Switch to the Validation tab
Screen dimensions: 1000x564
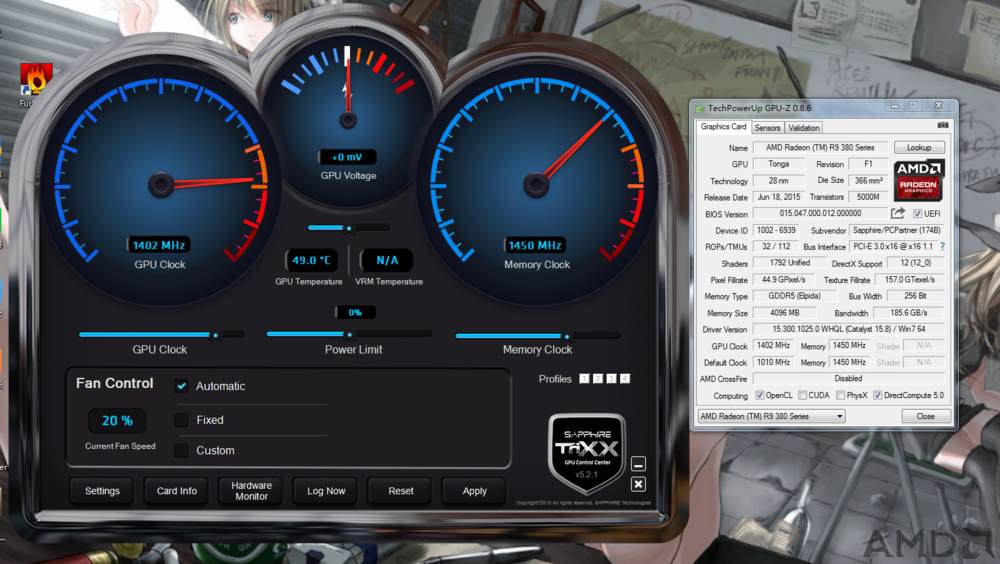coord(804,128)
